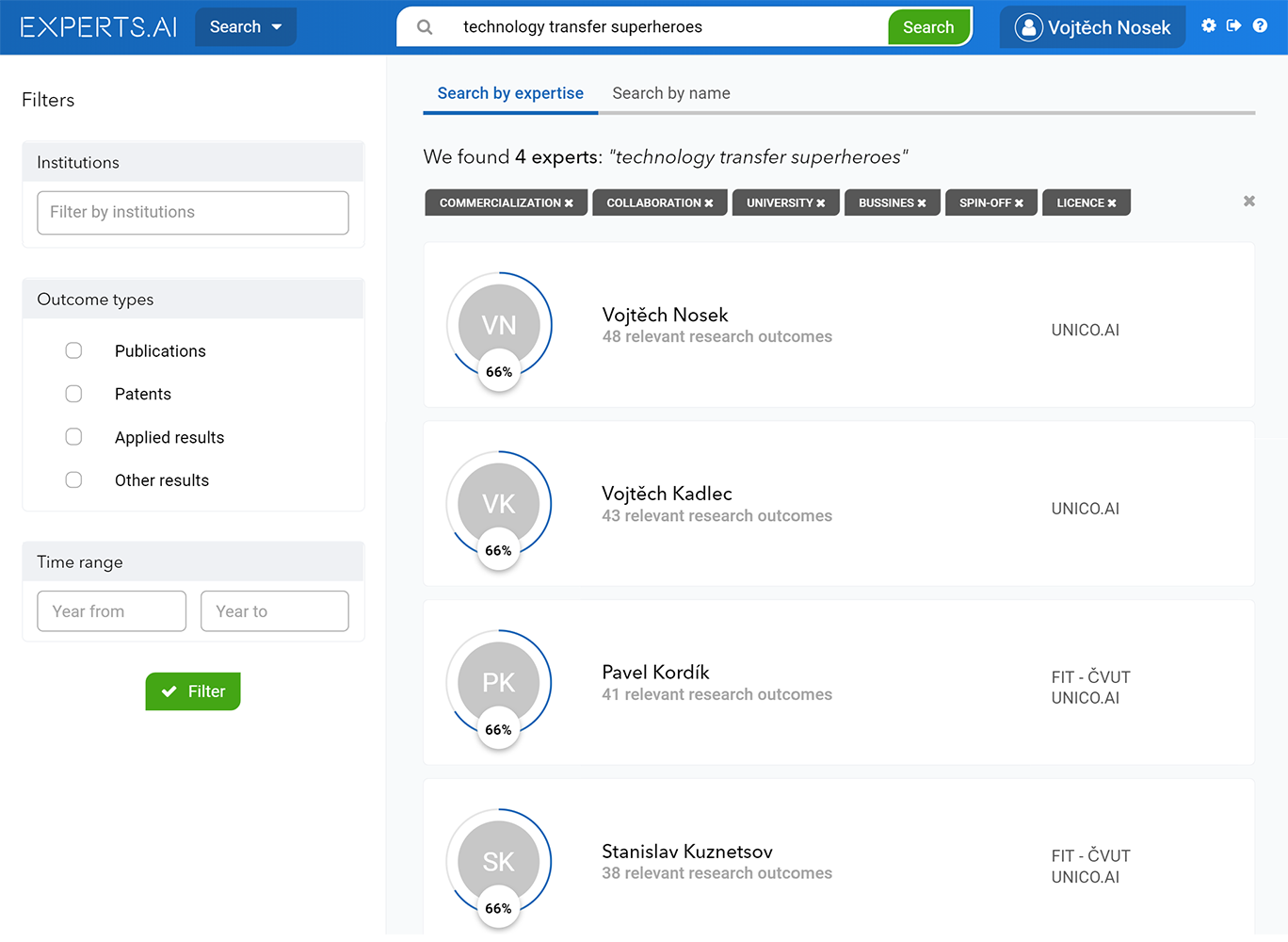Click the Year to input
1288x942 pixels.
pyautogui.click(x=275, y=611)
